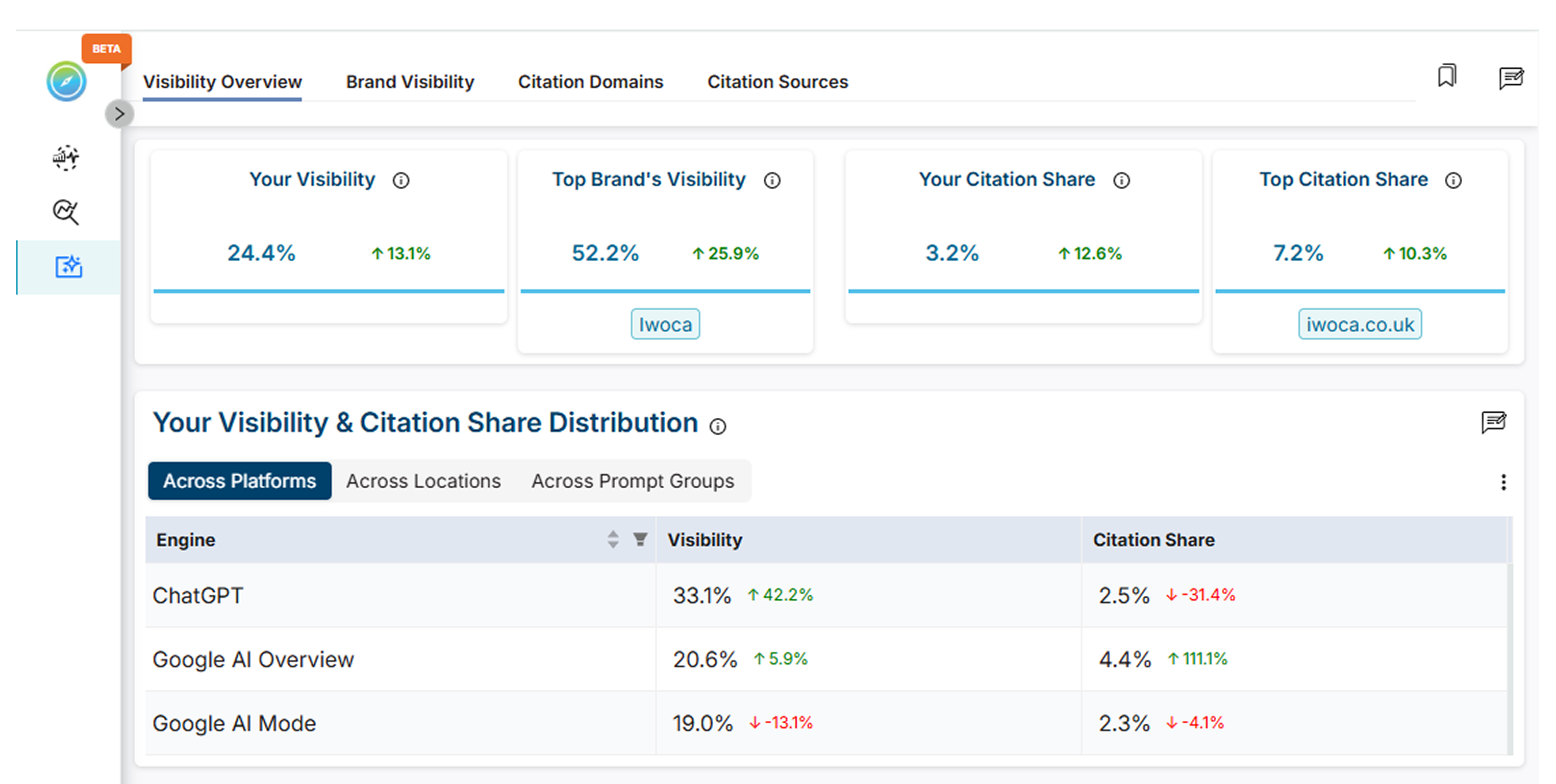Image resolution: width=1556 pixels, height=784 pixels.
Task: Open the notes icon in top header
Action: pyautogui.click(x=1511, y=78)
